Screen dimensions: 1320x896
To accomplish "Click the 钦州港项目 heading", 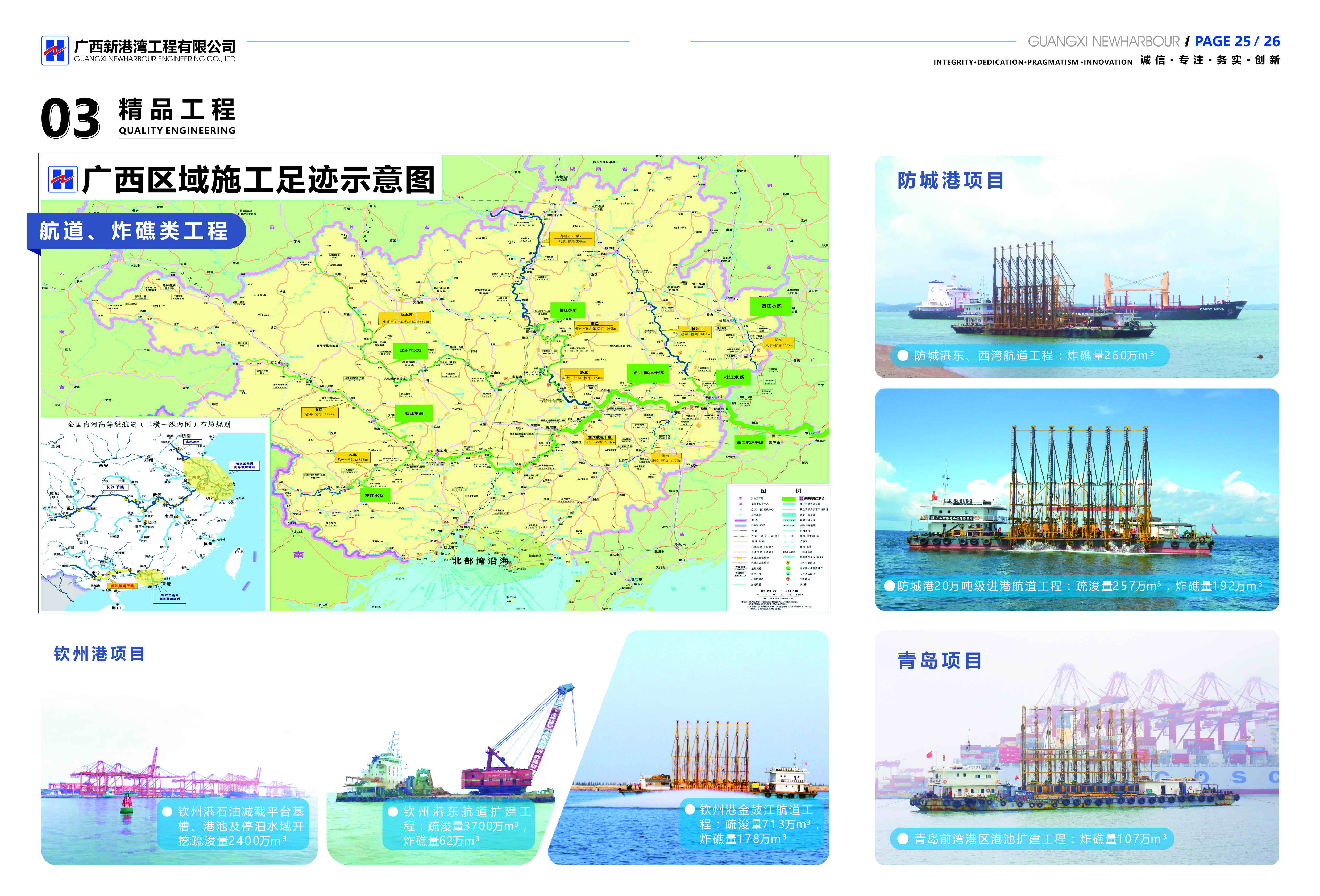I will click(99, 654).
